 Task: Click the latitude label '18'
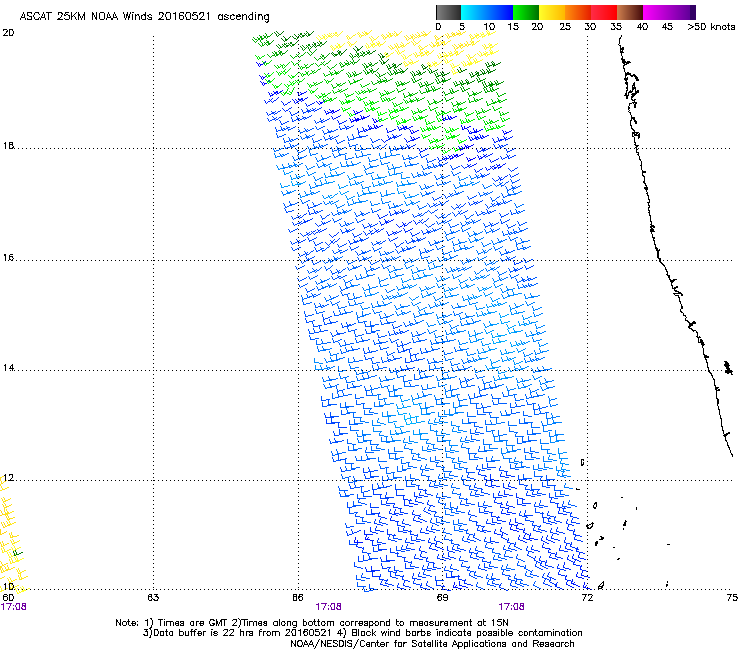8,146
